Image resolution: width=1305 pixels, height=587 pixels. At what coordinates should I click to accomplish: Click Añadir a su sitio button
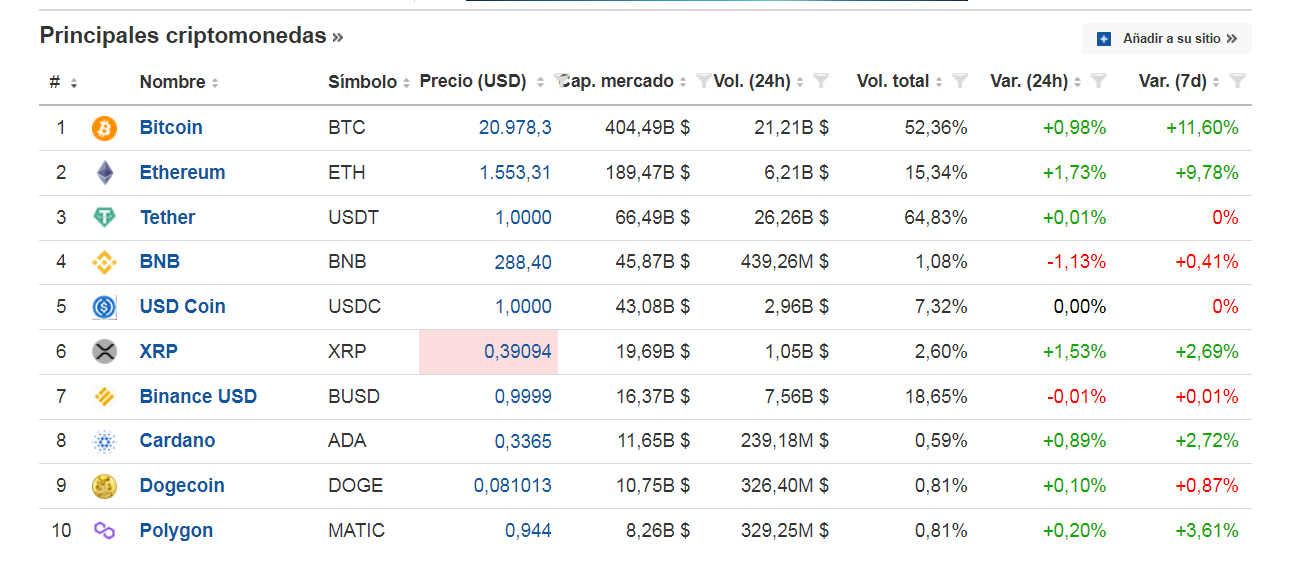1167,39
